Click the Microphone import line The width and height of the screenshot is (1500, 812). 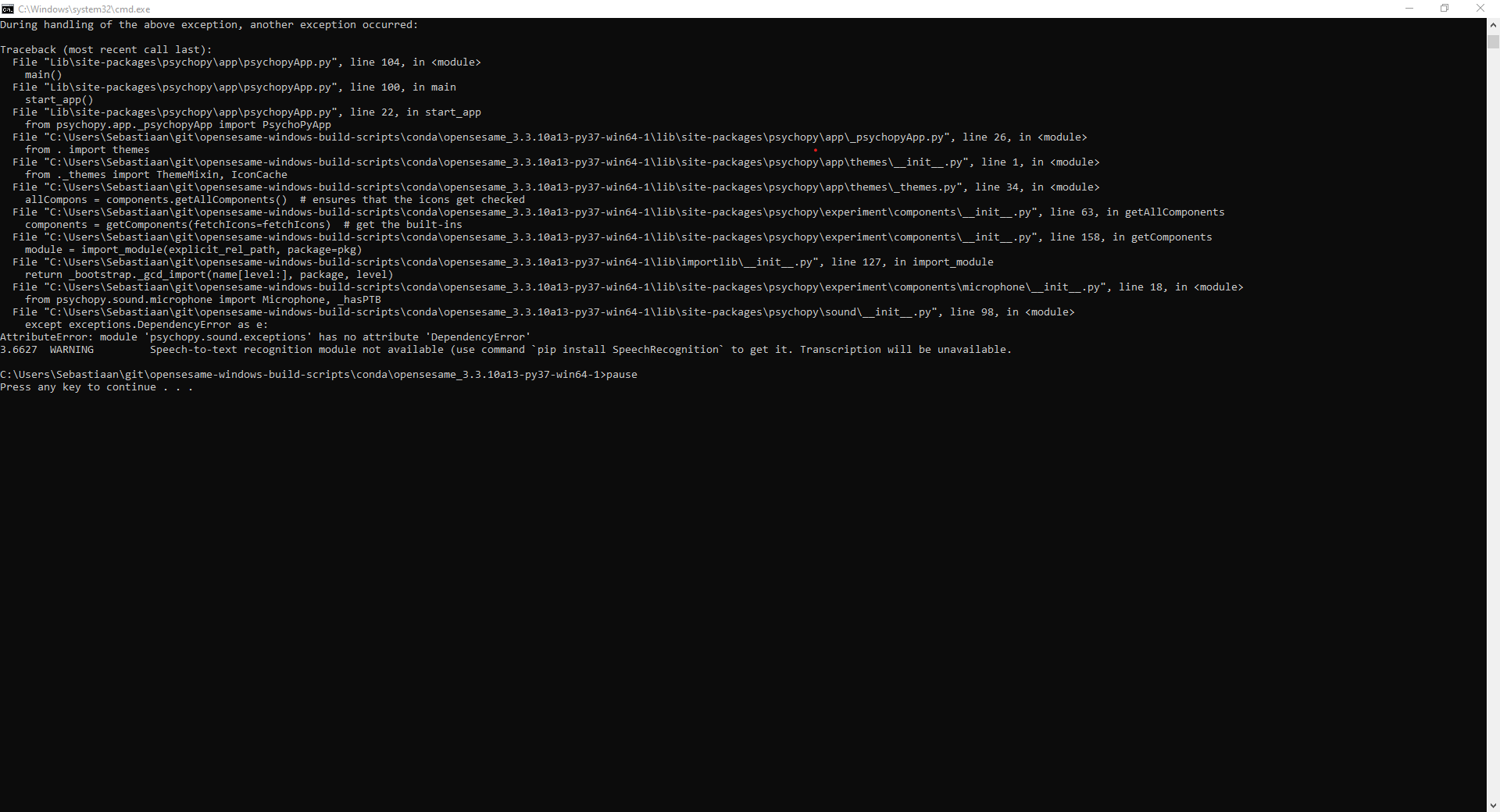coord(203,299)
